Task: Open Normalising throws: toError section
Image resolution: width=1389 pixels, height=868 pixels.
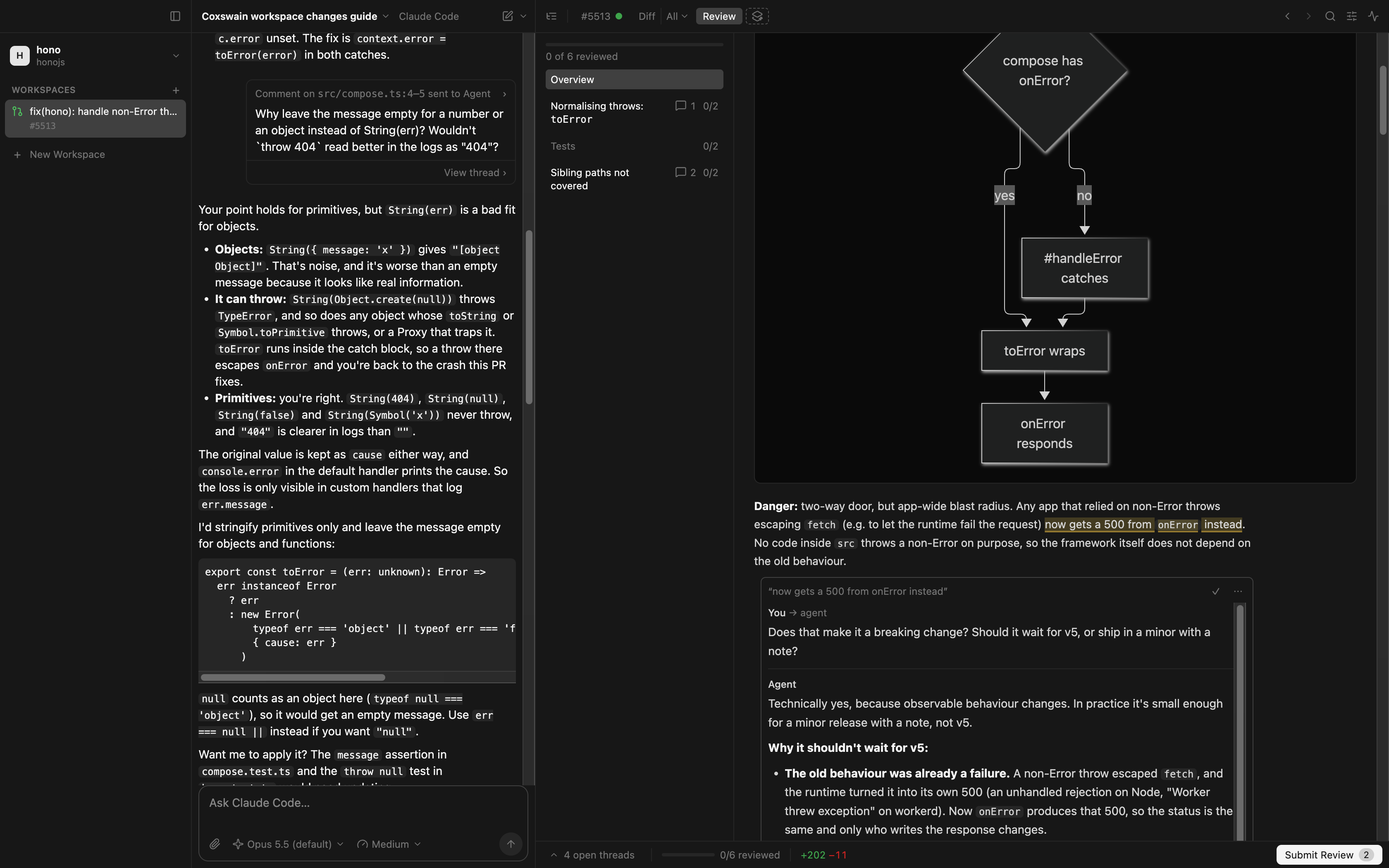Action: pos(634,112)
